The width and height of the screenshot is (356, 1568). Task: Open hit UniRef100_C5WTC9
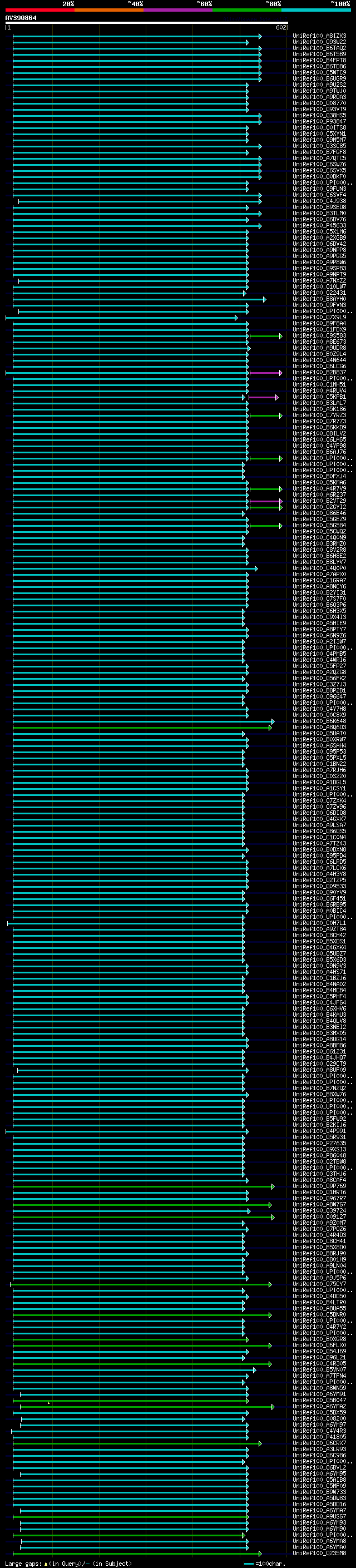click(319, 72)
